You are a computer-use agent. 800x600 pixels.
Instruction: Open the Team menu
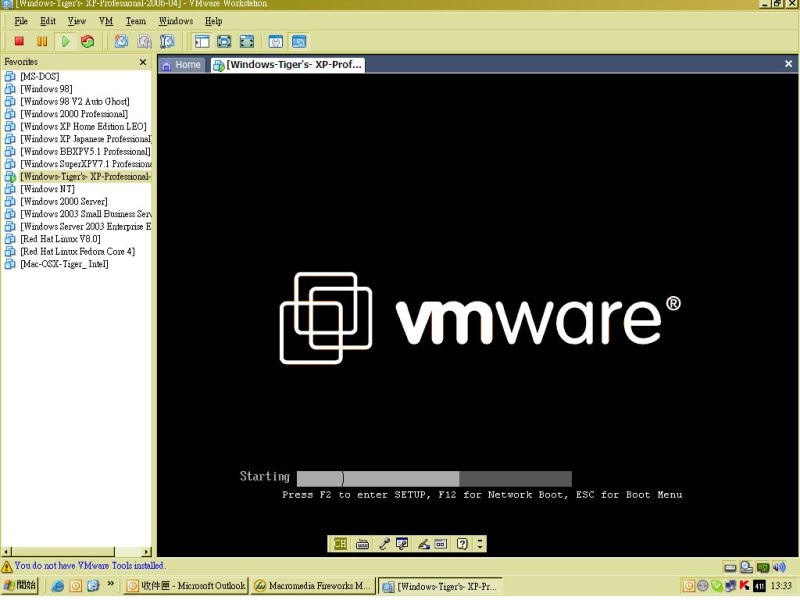click(x=136, y=21)
